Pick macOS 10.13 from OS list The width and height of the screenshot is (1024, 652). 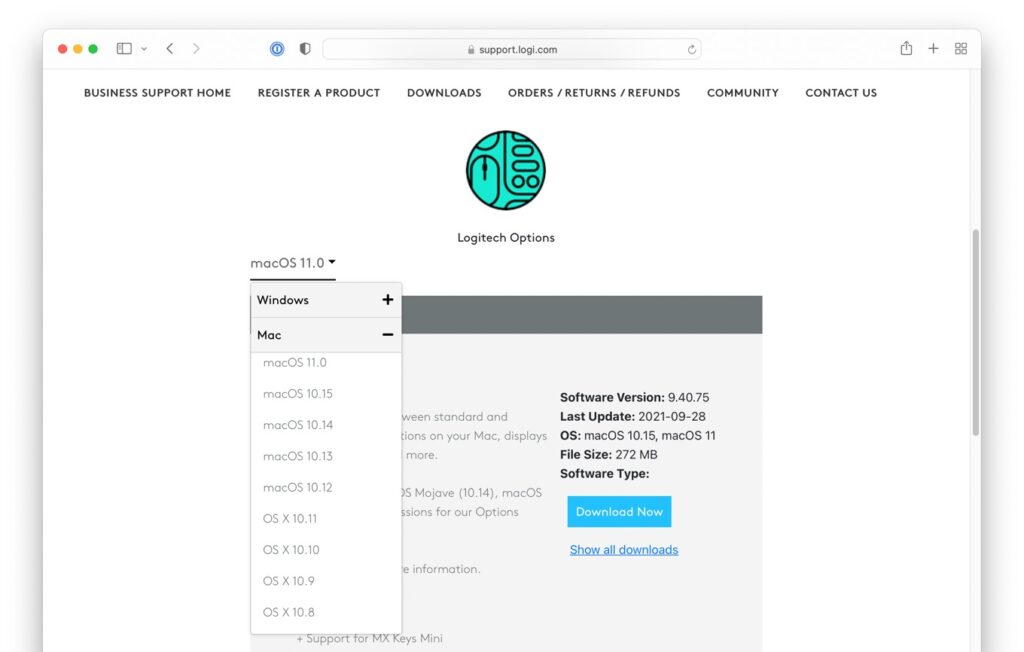click(298, 456)
